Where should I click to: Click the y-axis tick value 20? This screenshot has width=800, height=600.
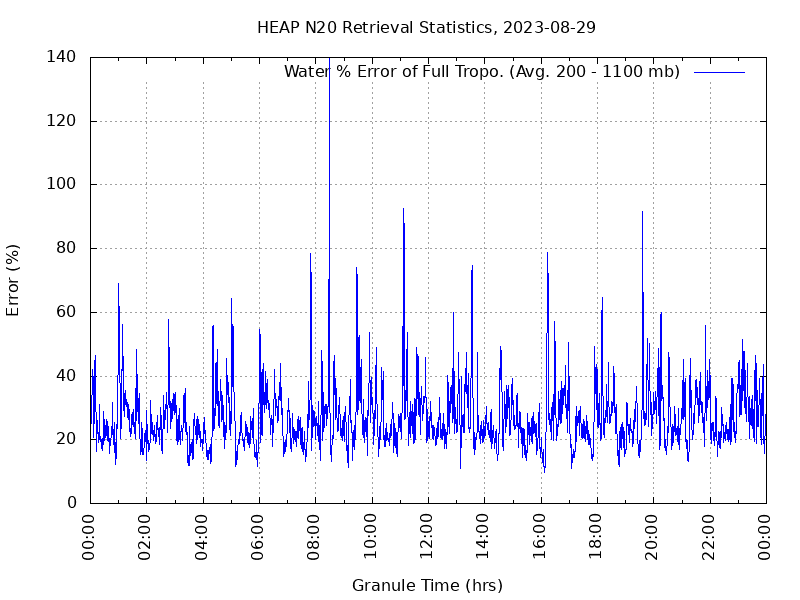pyautogui.click(x=66, y=439)
